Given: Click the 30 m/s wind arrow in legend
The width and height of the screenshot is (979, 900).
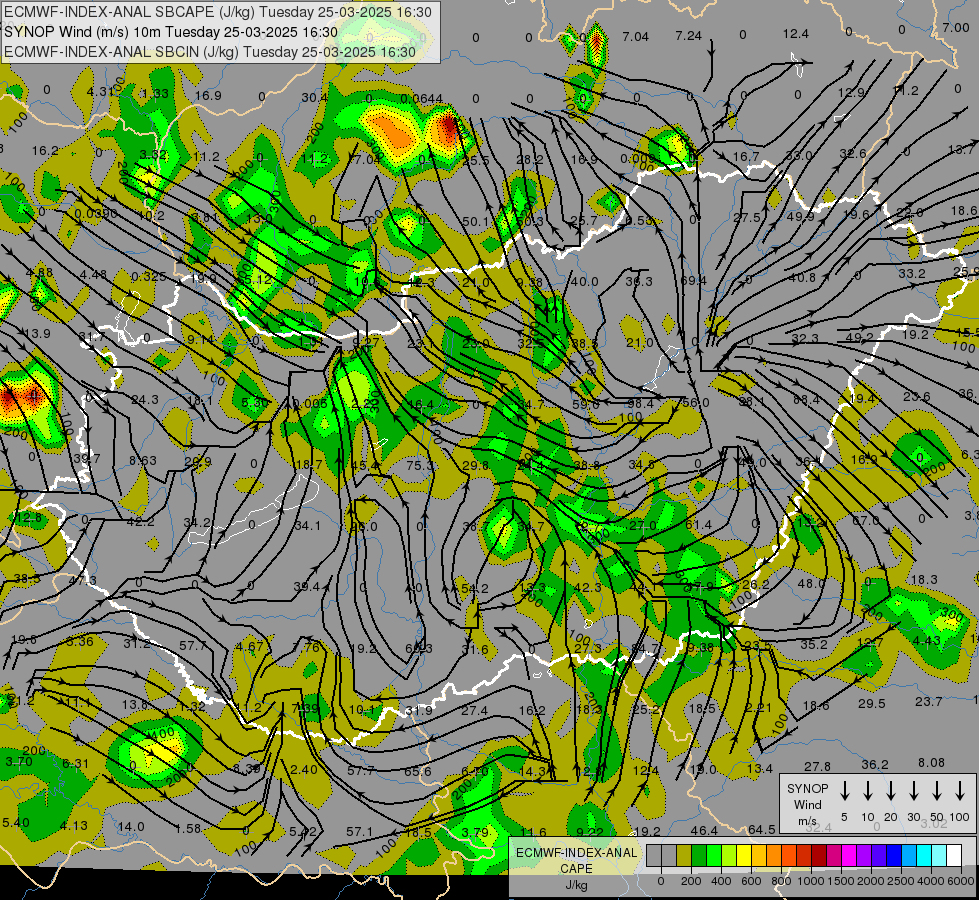Looking at the screenshot, I should [x=913, y=791].
